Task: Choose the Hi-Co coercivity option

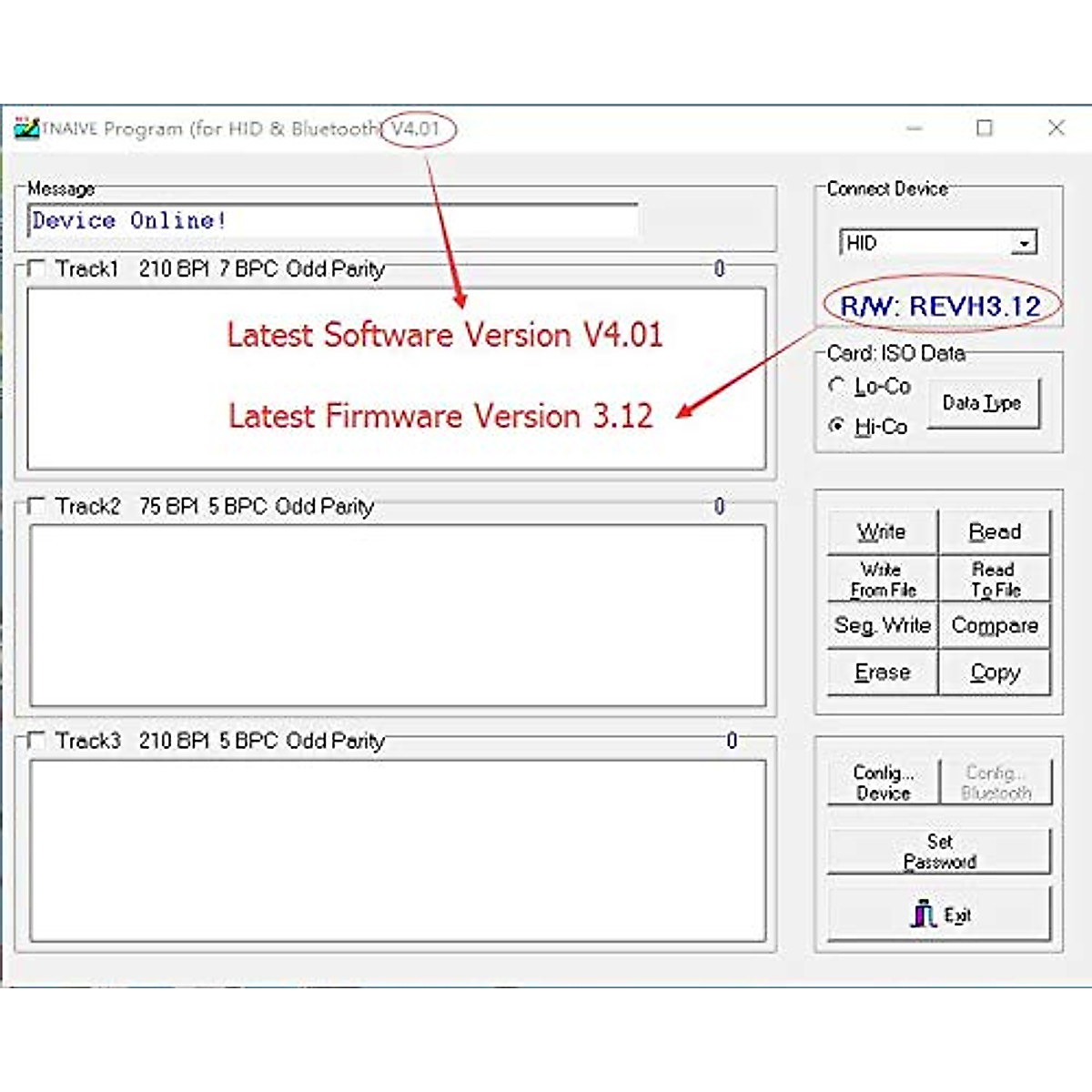Action: 836,426
